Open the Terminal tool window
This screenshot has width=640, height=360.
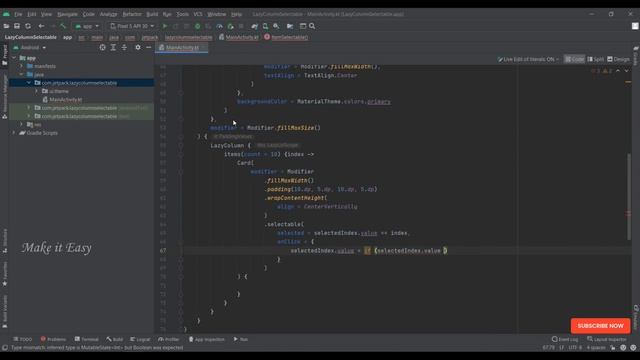coord(87,339)
